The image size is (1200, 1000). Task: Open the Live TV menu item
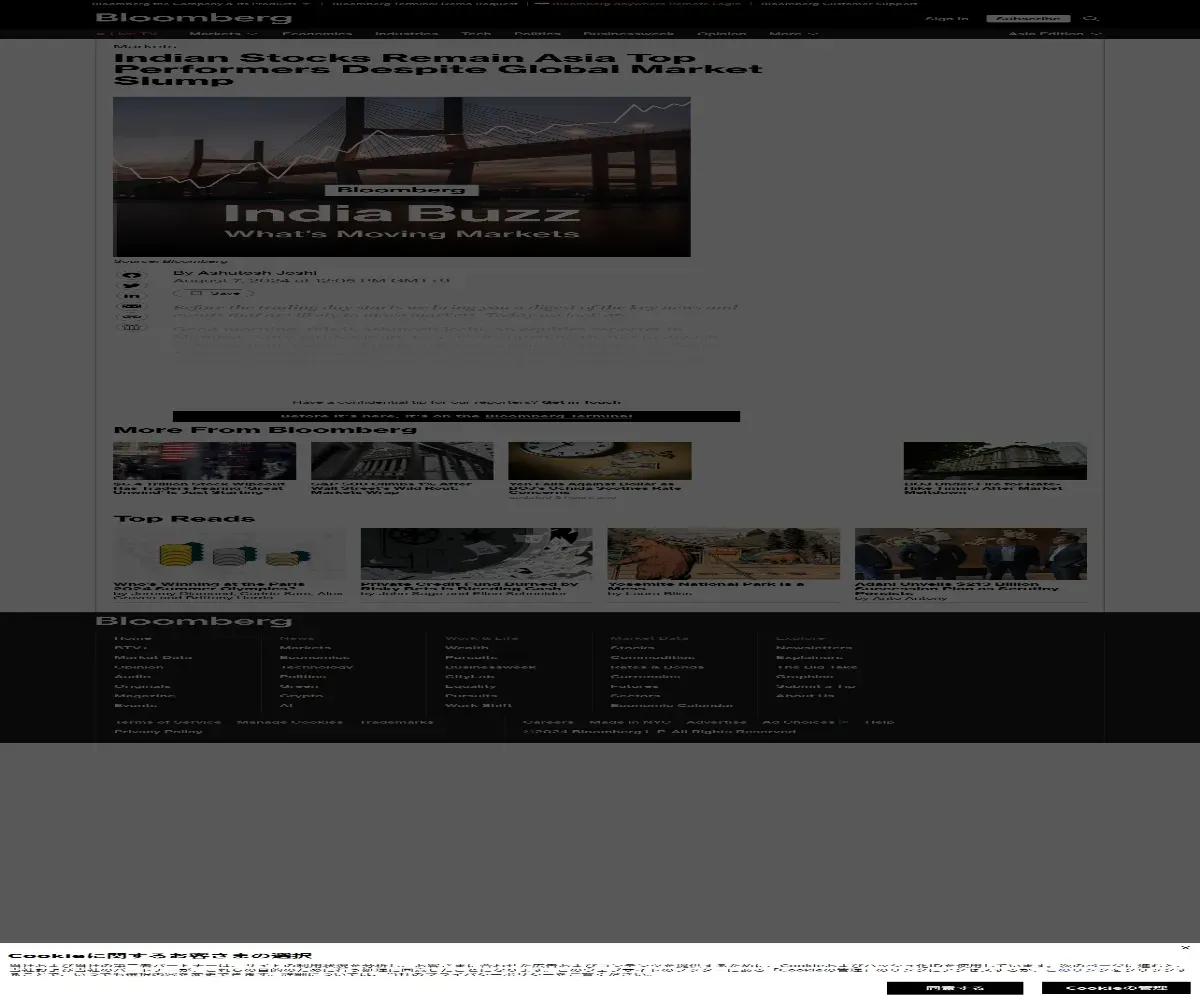[127, 34]
